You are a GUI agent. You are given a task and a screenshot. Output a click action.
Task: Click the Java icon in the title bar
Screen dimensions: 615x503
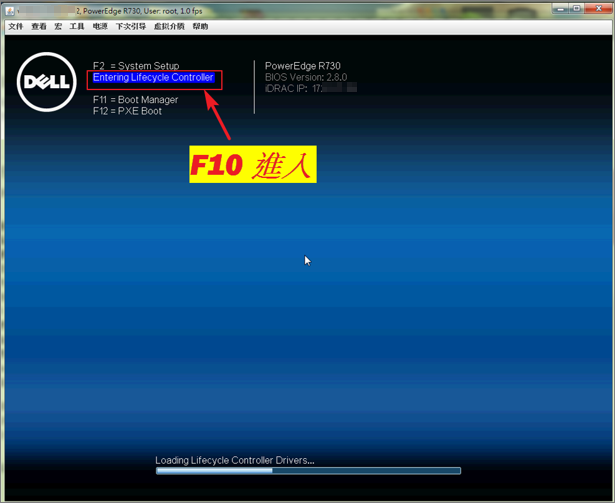(10, 11)
